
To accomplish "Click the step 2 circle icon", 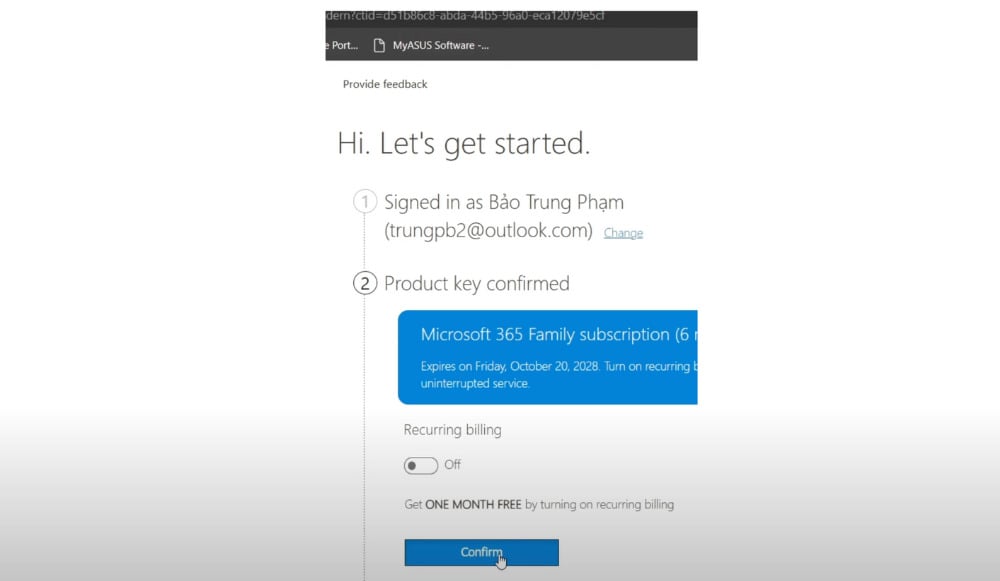I will (x=365, y=283).
